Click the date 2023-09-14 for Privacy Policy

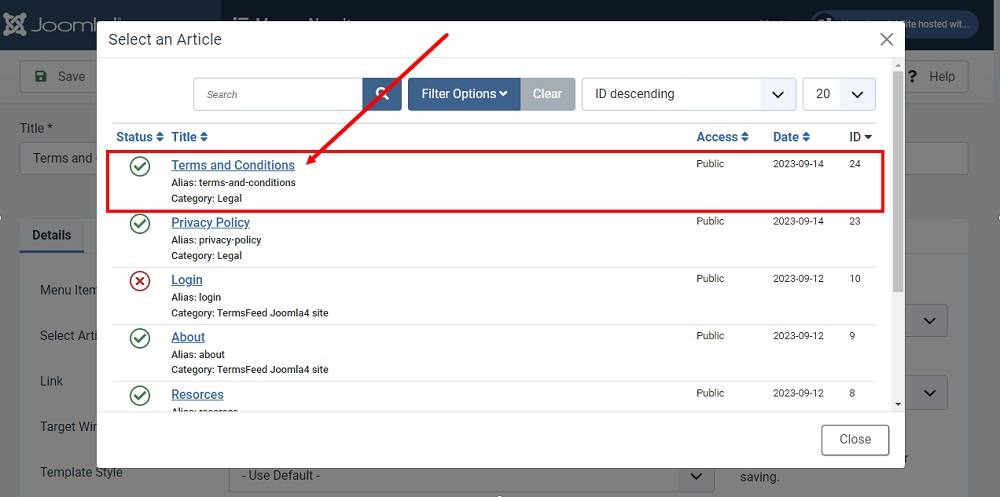[798, 221]
